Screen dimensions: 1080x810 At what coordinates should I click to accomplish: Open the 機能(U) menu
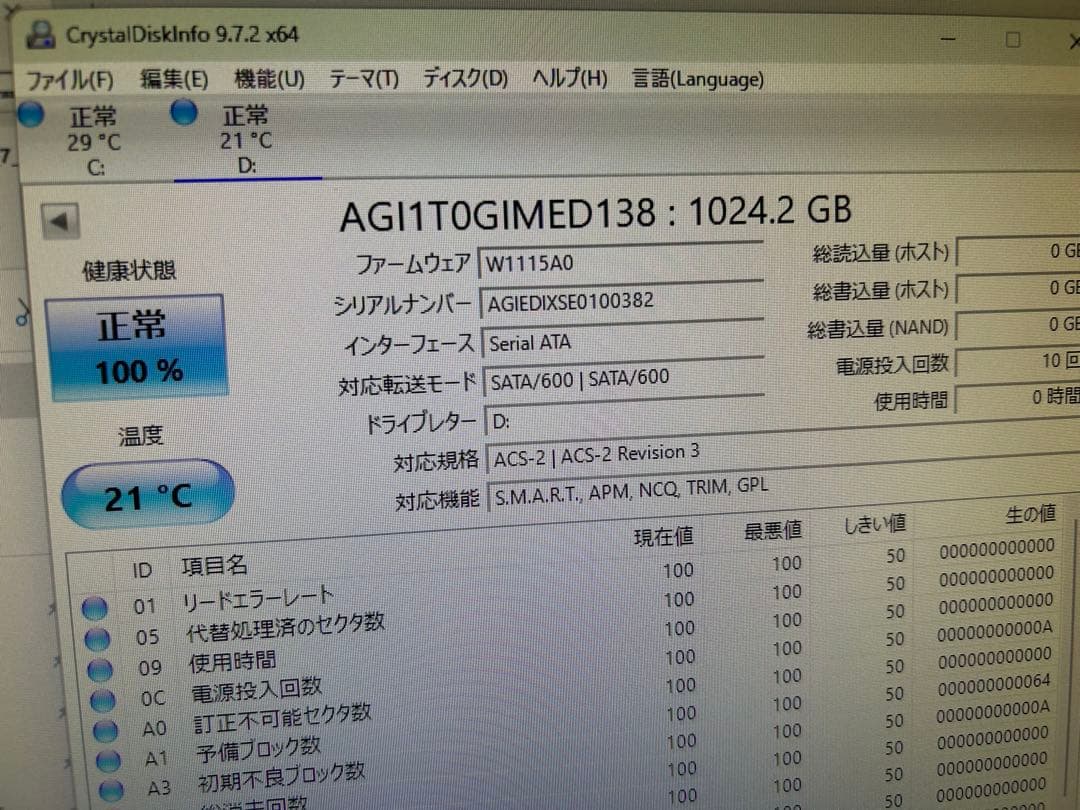(265, 78)
